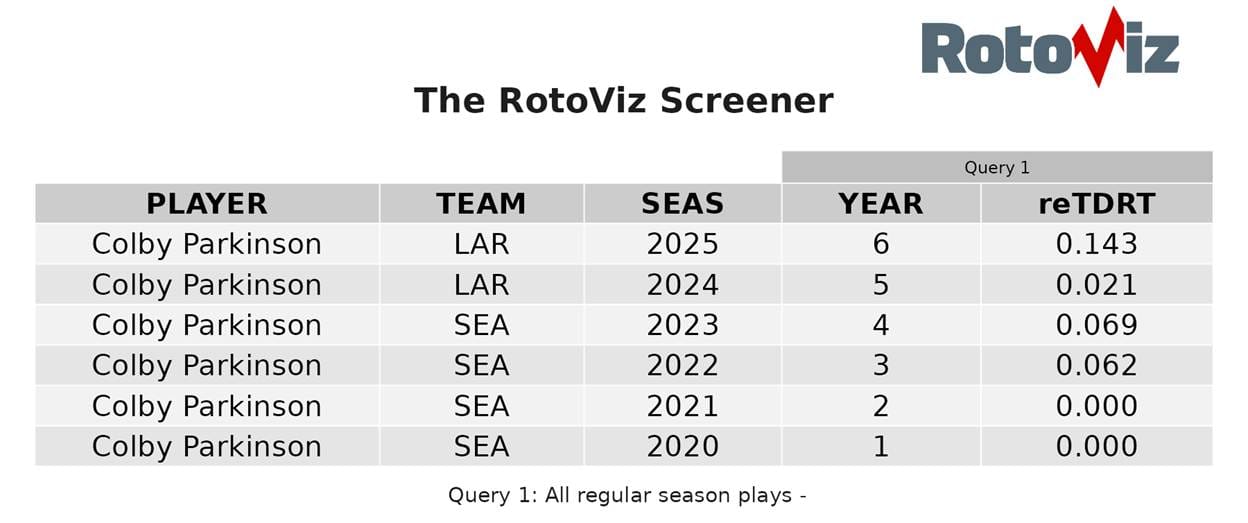
Task: Click the Query 1 footnote text
Action: point(627,495)
